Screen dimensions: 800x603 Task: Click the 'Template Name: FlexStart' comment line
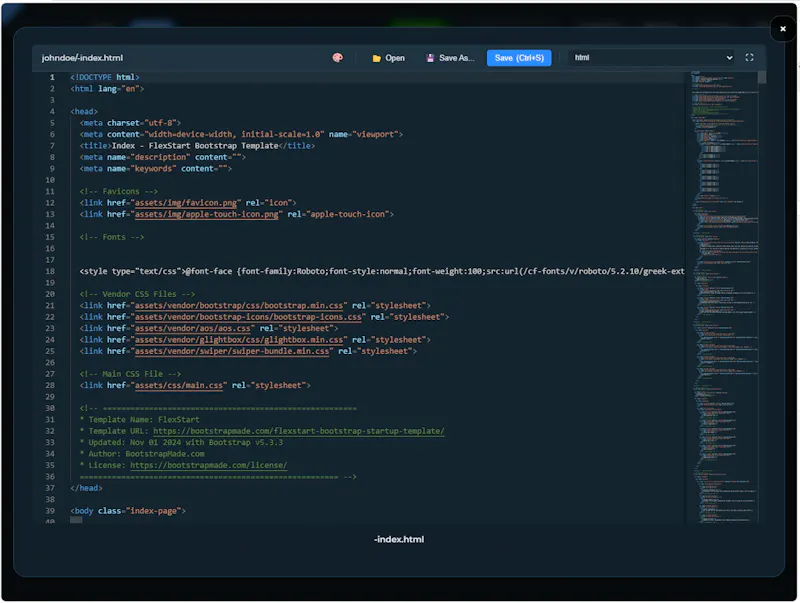(x=139, y=420)
